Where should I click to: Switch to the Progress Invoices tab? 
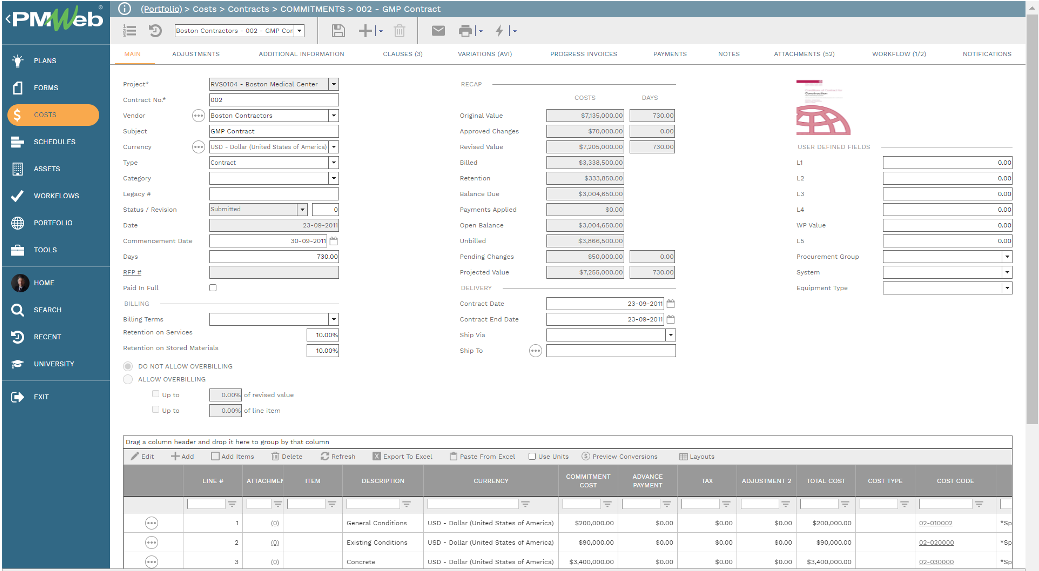(x=584, y=54)
